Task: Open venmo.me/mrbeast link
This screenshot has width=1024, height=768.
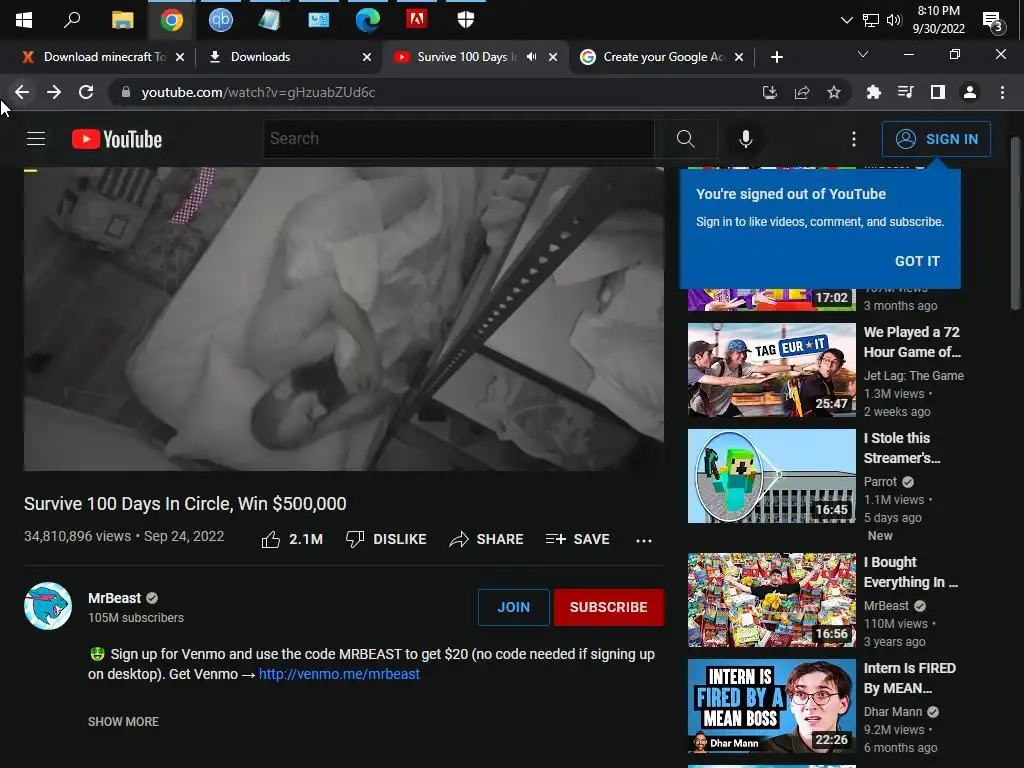Action: coord(339,674)
